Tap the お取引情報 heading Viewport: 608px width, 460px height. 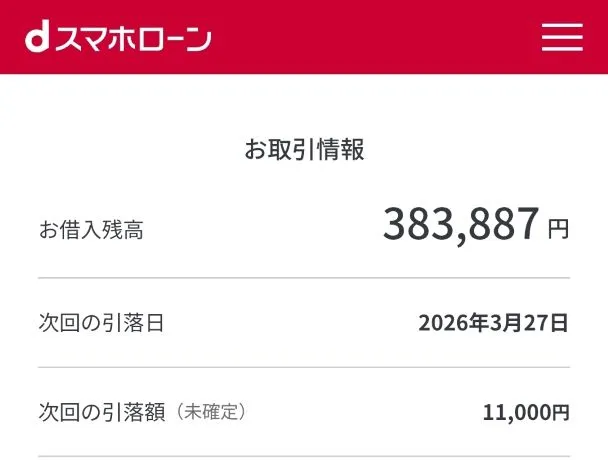click(x=304, y=150)
